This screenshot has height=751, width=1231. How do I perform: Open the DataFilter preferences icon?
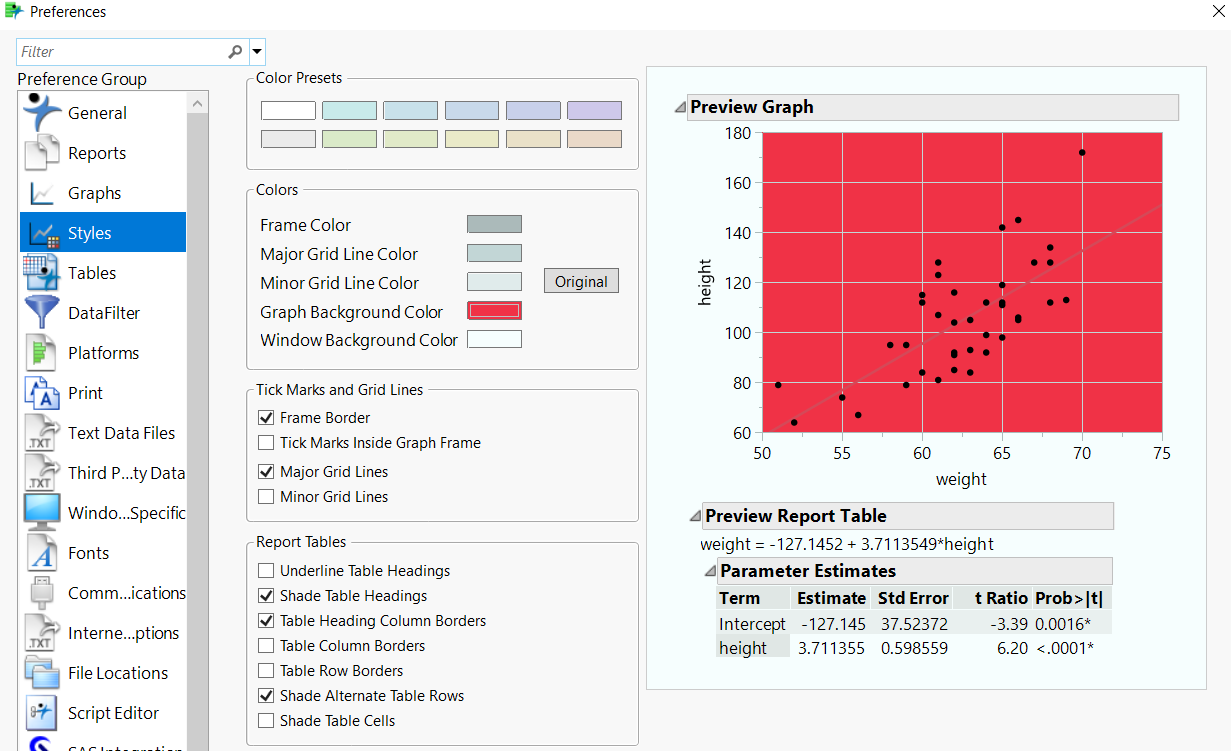(x=40, y=312)
